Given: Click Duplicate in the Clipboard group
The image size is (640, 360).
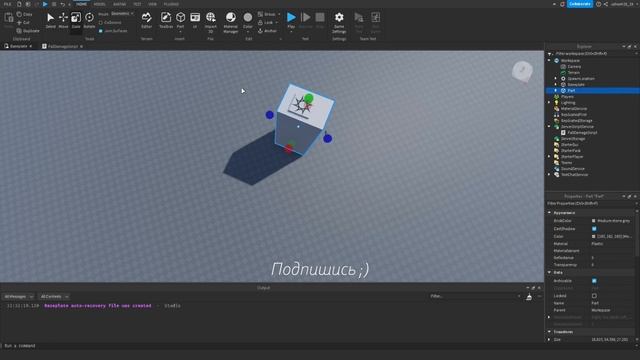Looking at the screenshot, I should point(28,31).
